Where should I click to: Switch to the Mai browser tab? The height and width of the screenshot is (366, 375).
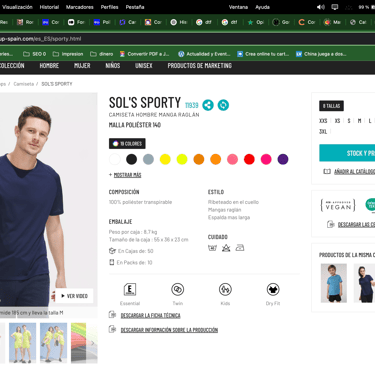click(332, 22)
